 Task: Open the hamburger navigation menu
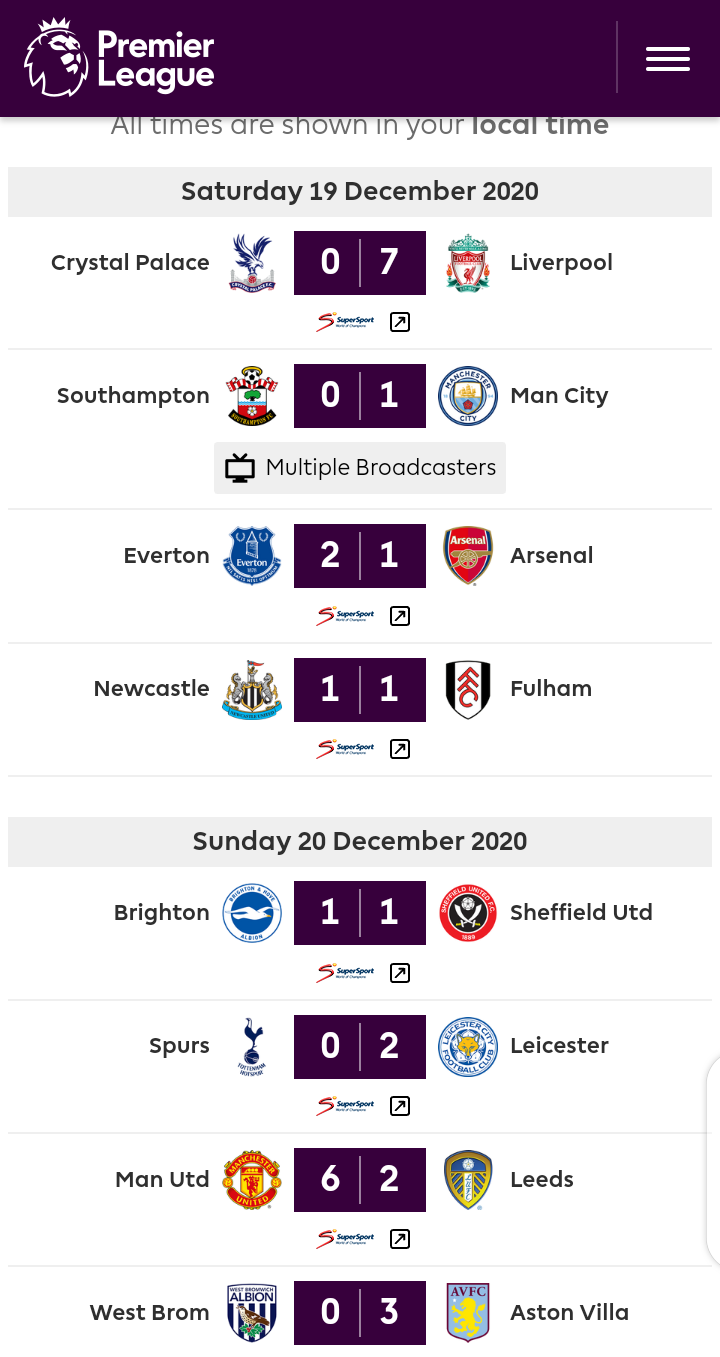tap(667, 59)
